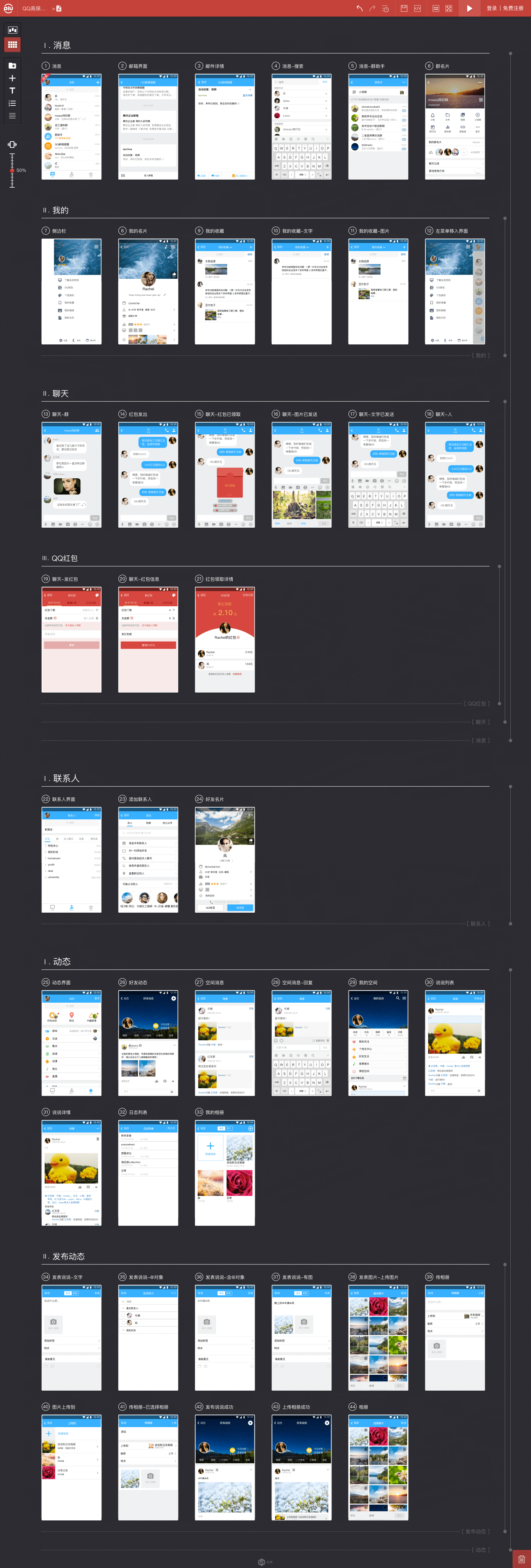Click the undo arrow in top toolbar
The height and width of the screenshot is (1568, 531).
(359, 8)
